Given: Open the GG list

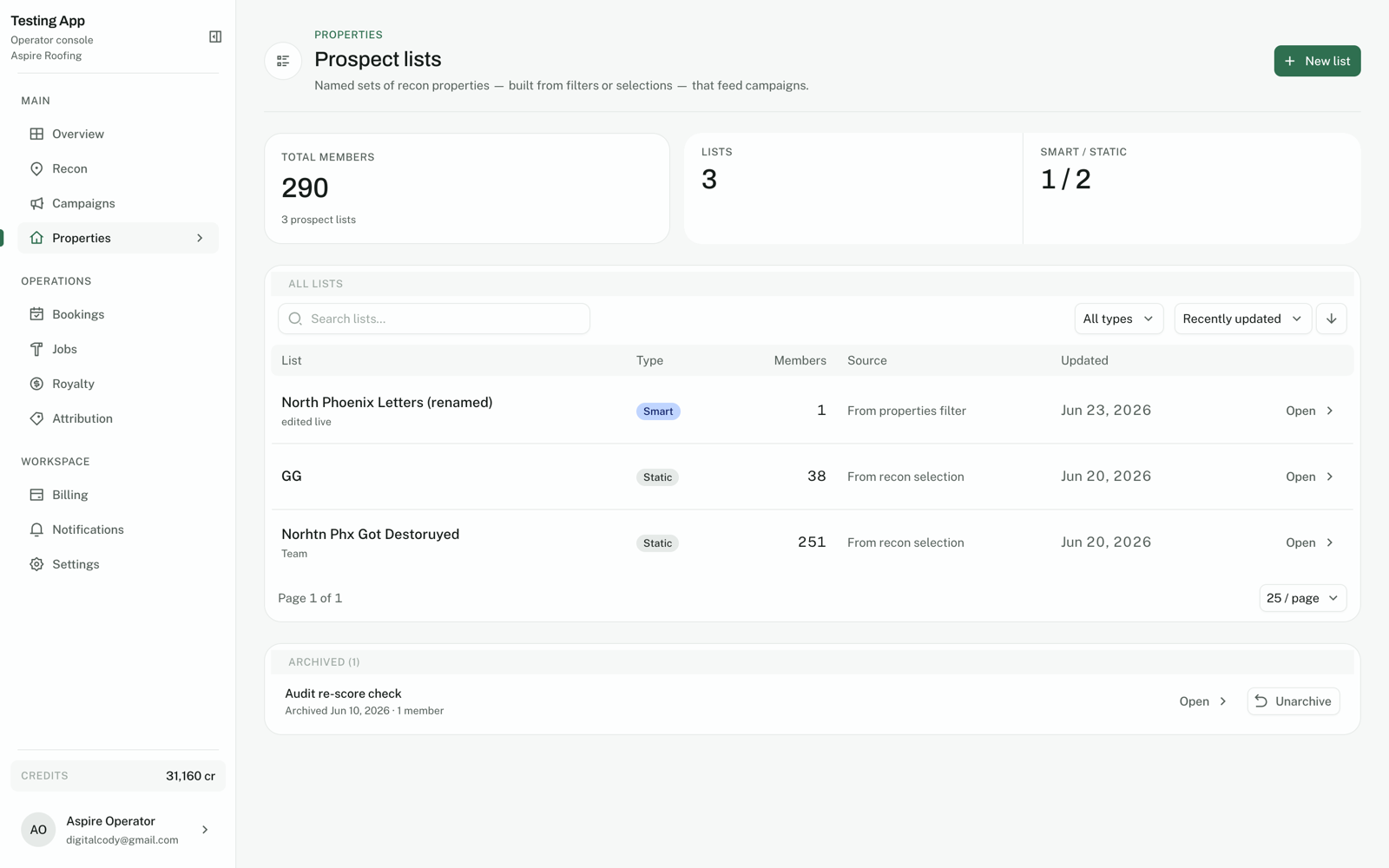Looking at the screenshot, I should pyautogui.click(x=1310, y=477).
